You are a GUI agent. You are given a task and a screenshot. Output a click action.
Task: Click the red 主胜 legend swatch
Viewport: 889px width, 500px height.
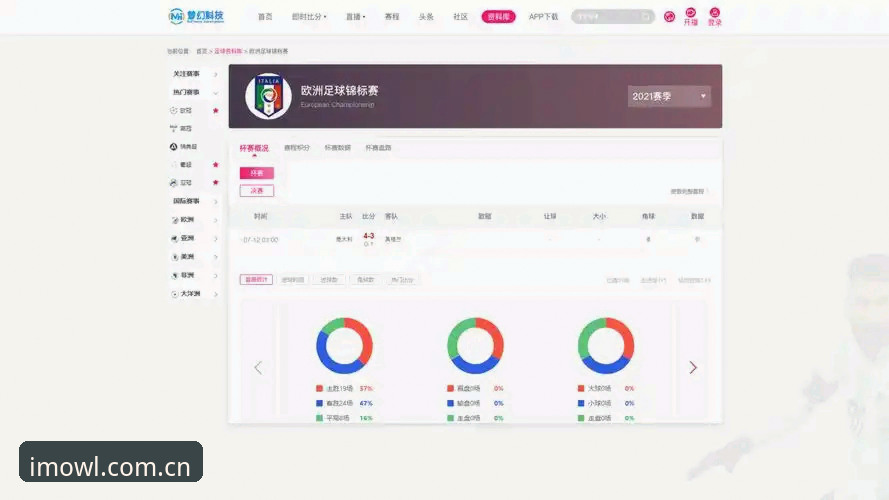pyautogui.click(x=319, y=388)
